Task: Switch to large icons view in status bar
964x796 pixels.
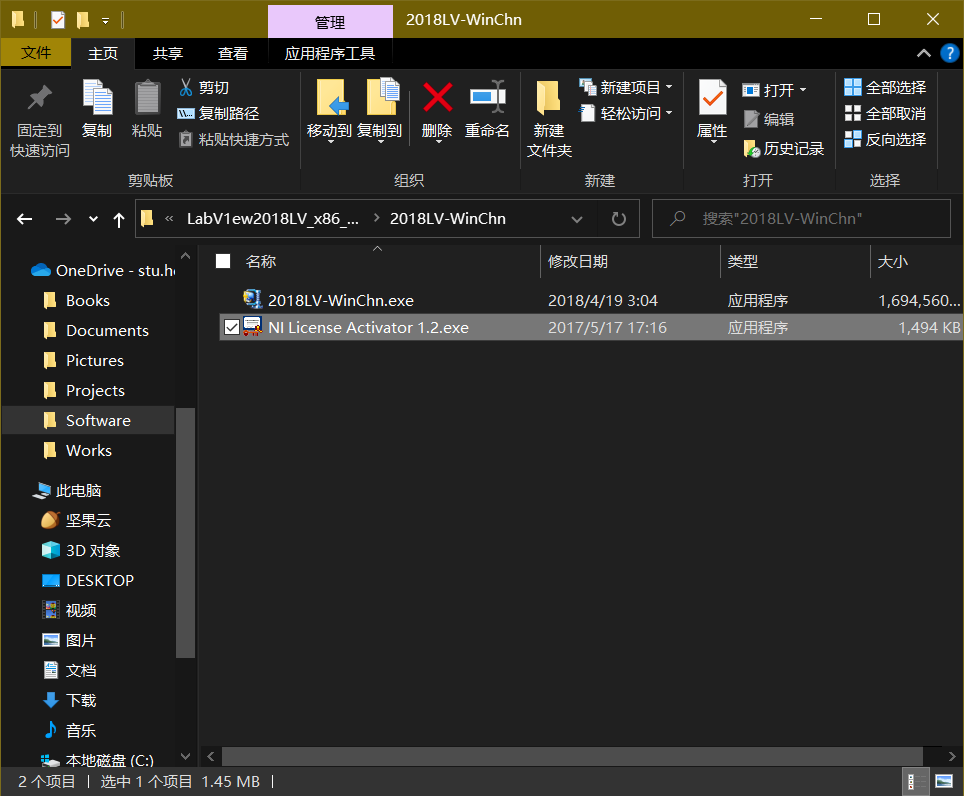Action: tap(944, 782)
